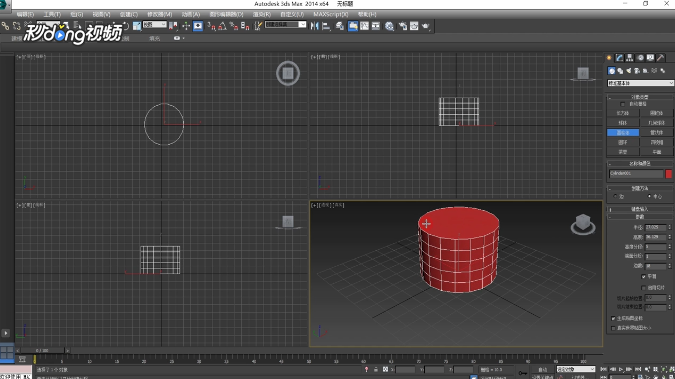This screenshot has width=675, height=379.
Task: Select the Space Warps category icon
Action: pos(654,71)
